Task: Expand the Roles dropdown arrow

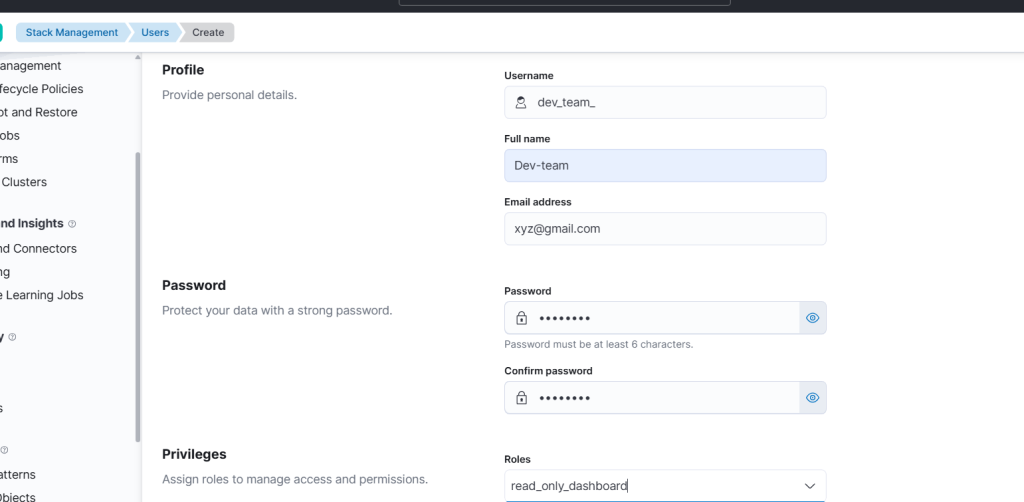Action: pyautogui.click(x=810, y=486)
